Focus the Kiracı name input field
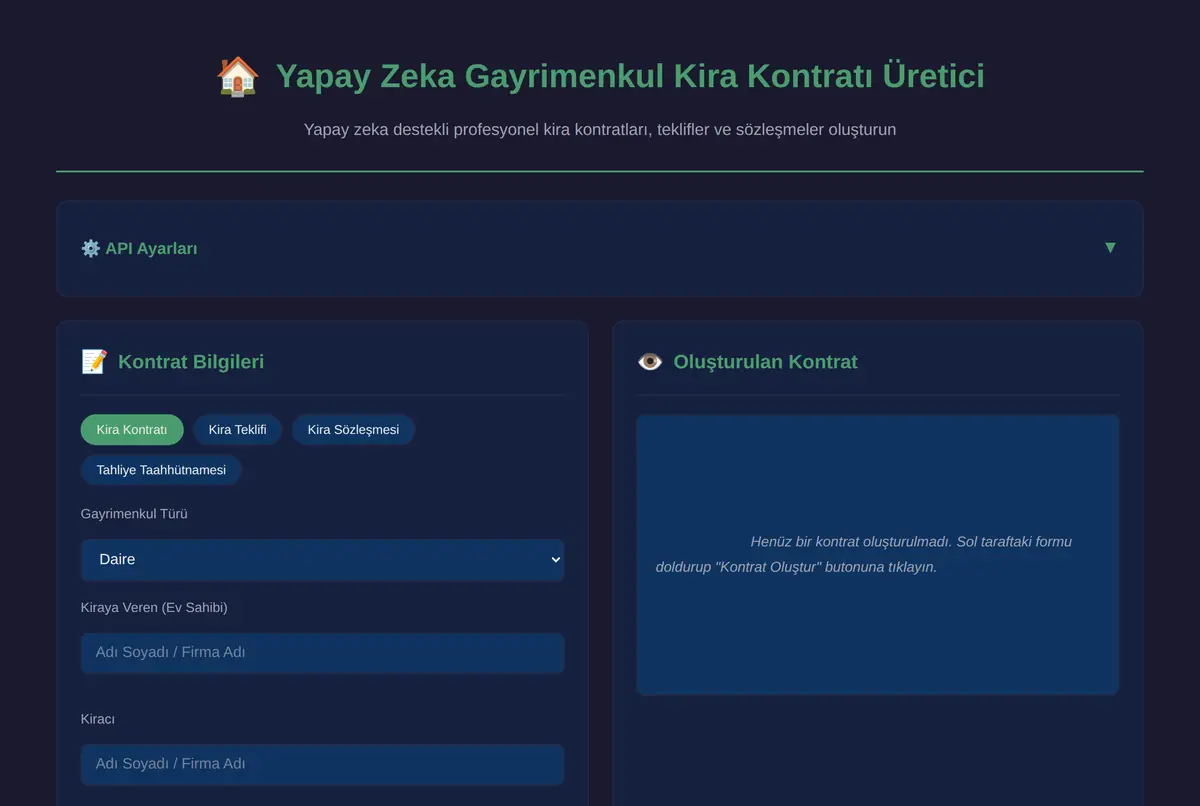This screenshot has height=806, width=1200. click(x=322, y=764)
